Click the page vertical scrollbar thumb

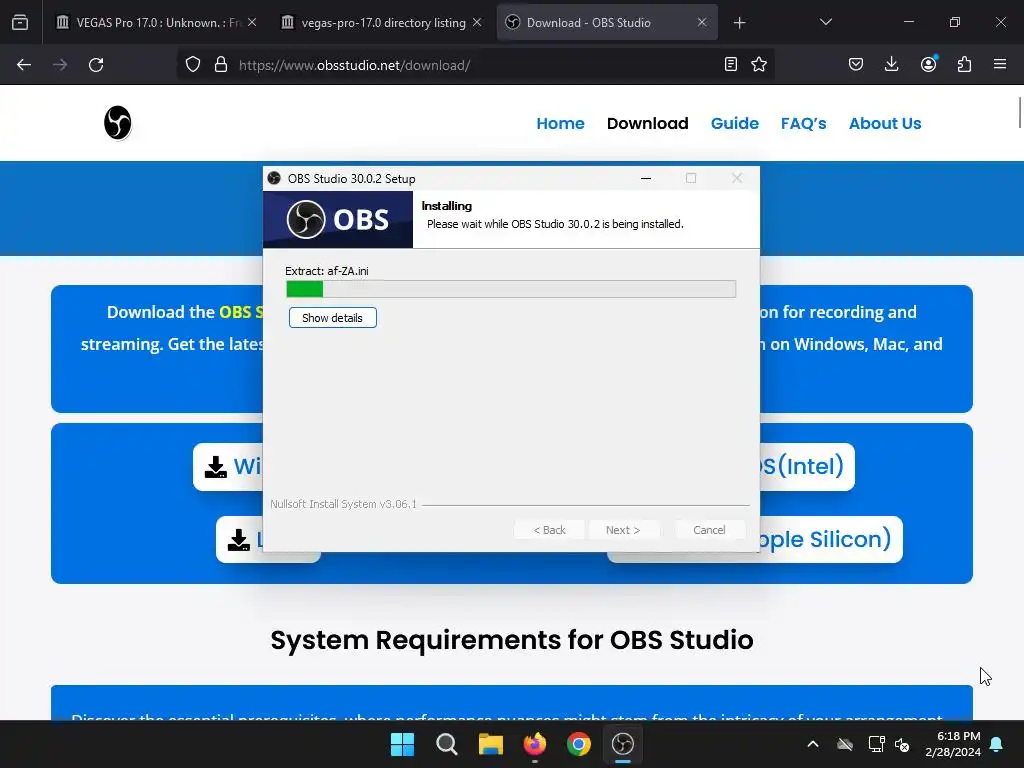[1019, 112]
